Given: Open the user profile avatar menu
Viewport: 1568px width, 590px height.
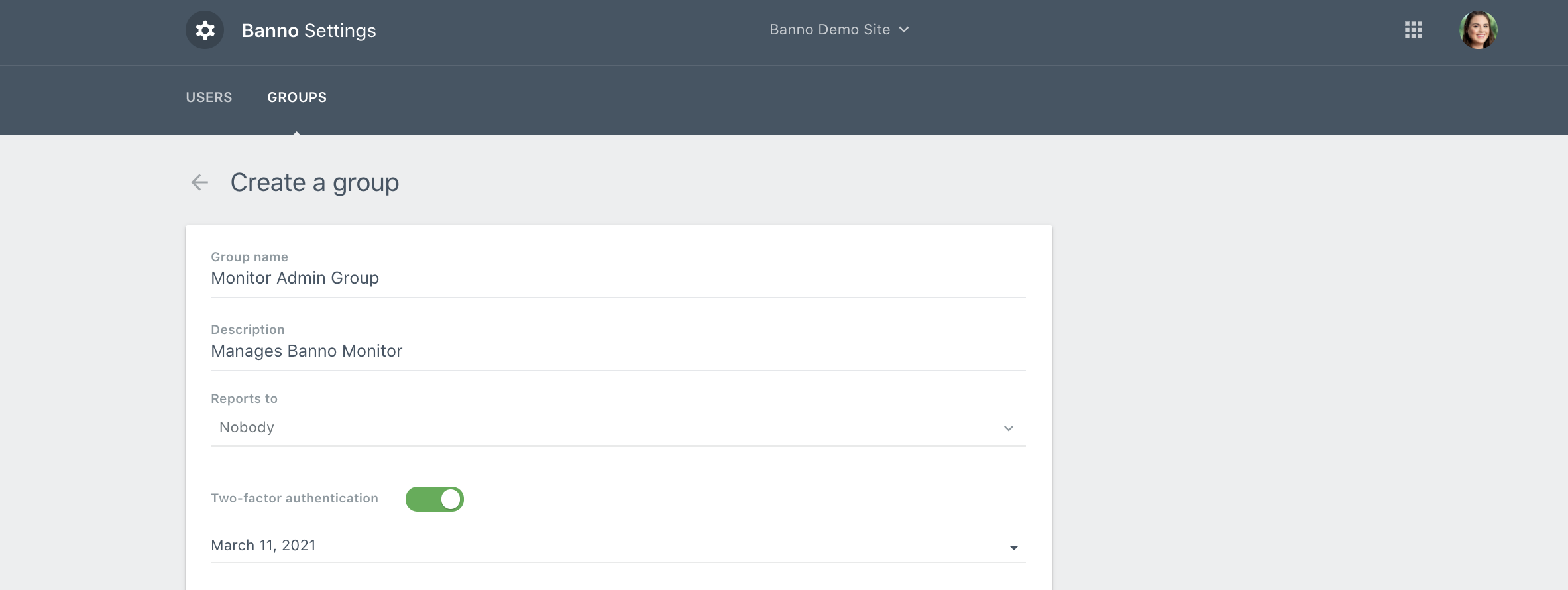Looking at the screenshot, I should click(1478, 30).
